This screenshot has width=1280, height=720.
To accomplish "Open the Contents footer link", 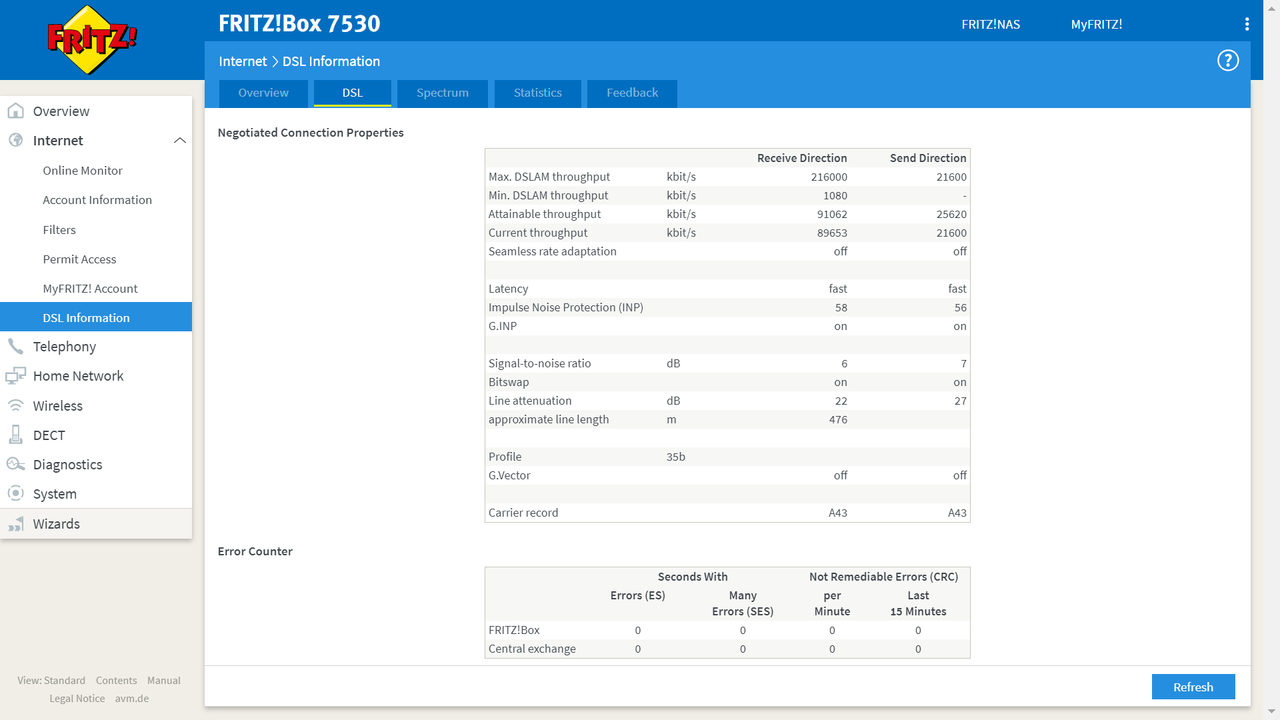I will tap(116, 680).
